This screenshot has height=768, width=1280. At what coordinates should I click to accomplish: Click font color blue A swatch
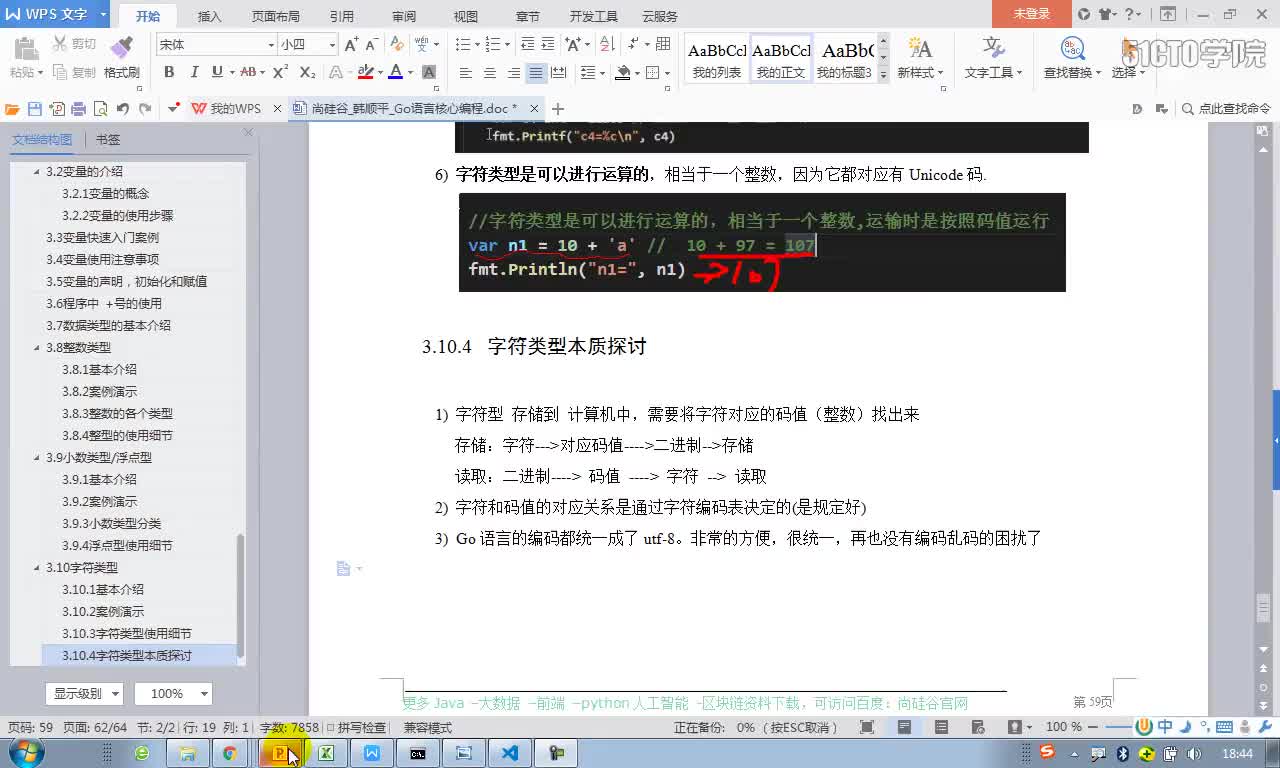pos(395,72)
